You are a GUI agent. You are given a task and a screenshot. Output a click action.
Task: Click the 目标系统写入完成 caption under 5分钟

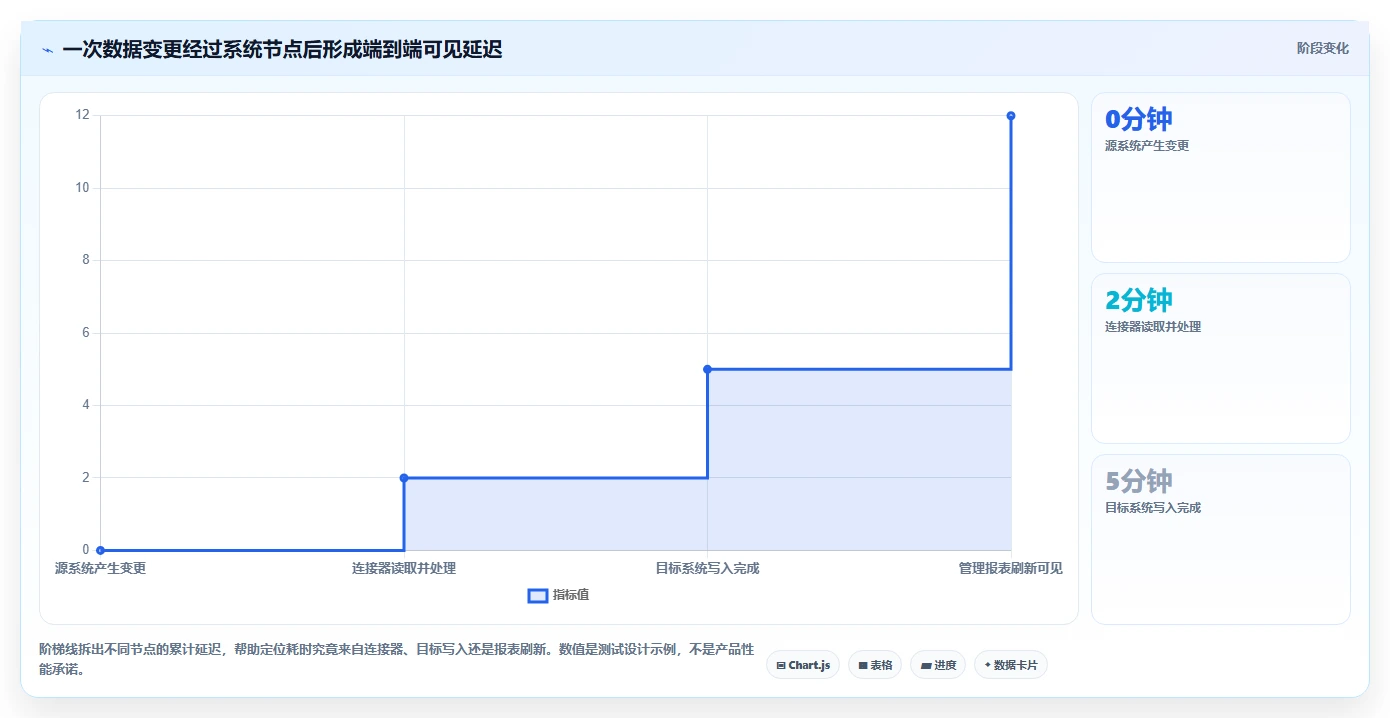click(x=1153, y=508)
